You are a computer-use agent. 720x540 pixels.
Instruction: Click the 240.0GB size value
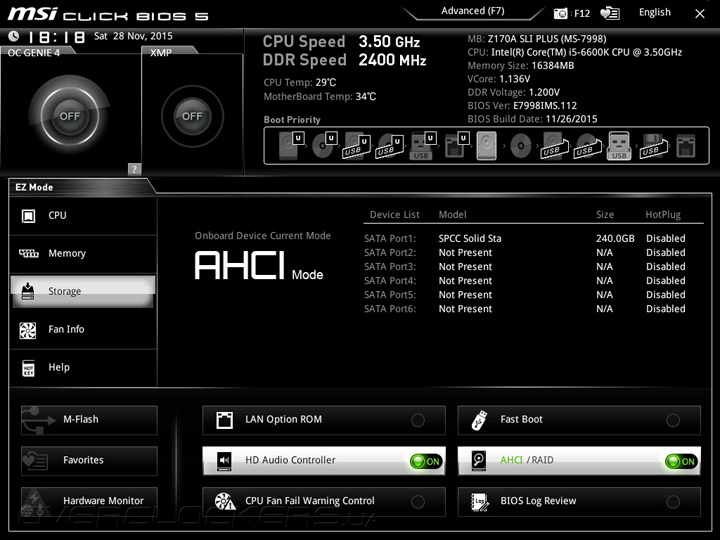[x=615, y=239]
